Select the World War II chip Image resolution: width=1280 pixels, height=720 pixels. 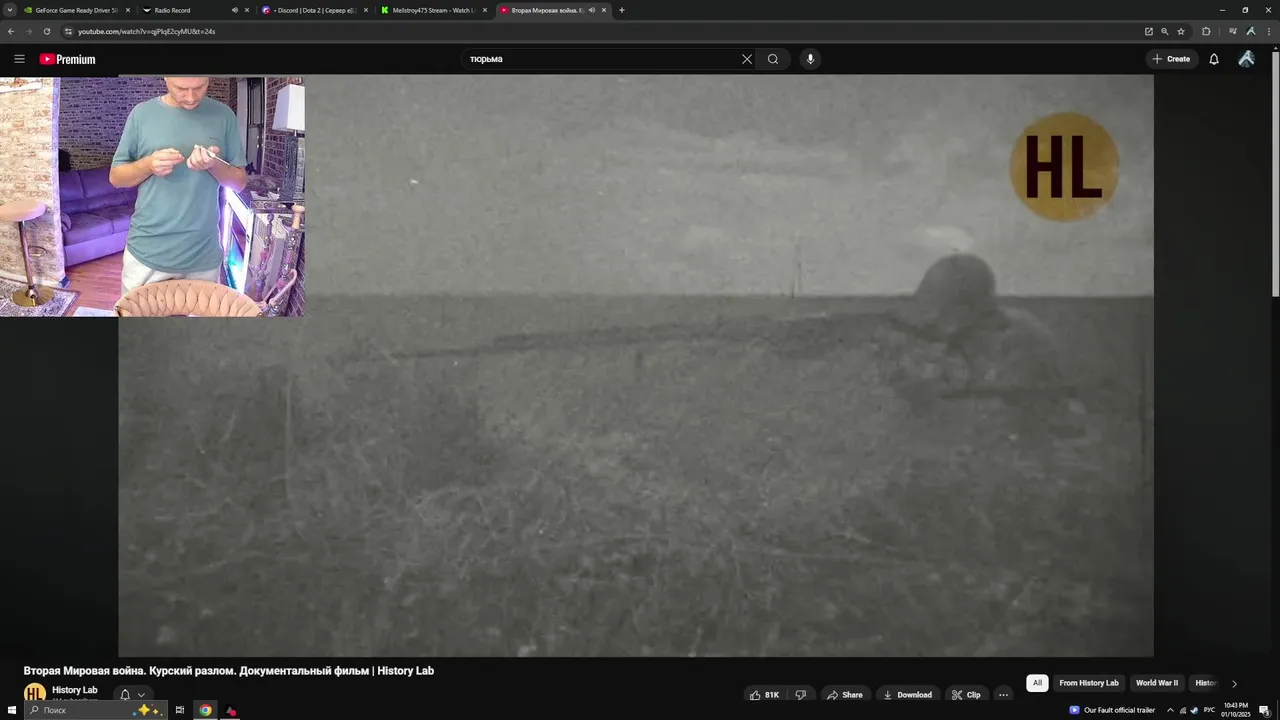pyautogui.click(x=1157, y=683)
